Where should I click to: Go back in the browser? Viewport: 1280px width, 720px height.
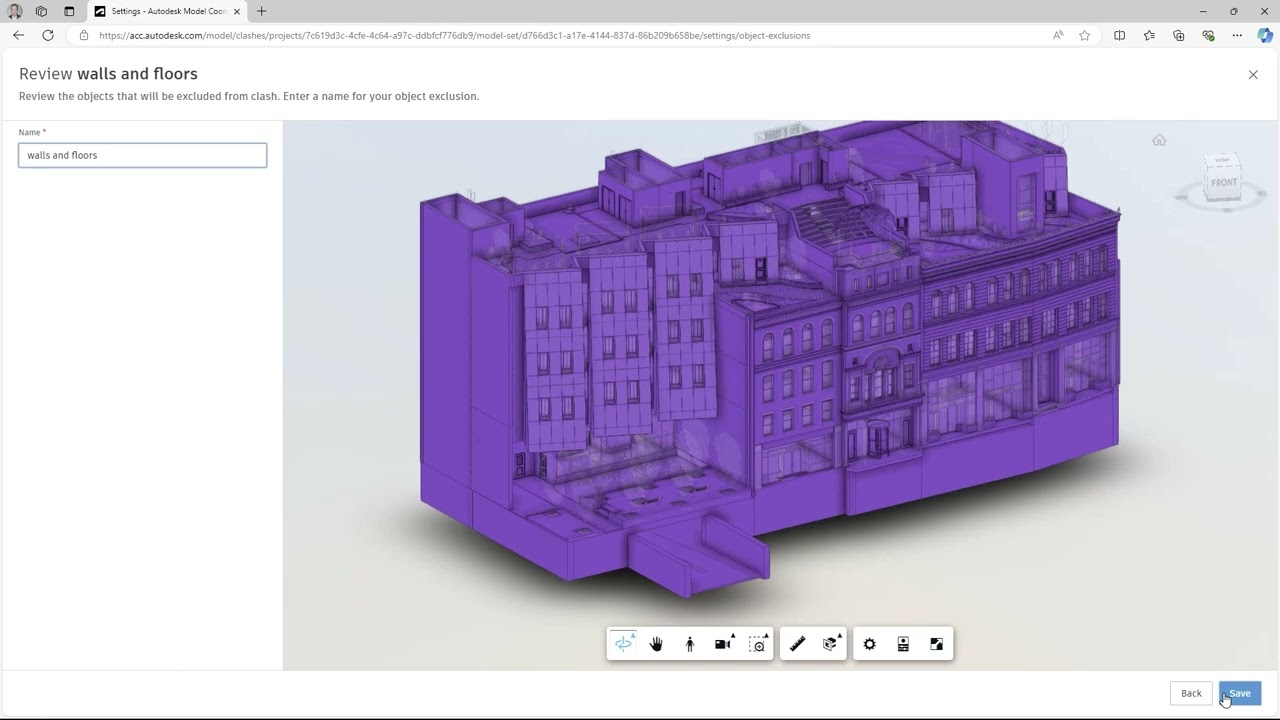(18, 35)
